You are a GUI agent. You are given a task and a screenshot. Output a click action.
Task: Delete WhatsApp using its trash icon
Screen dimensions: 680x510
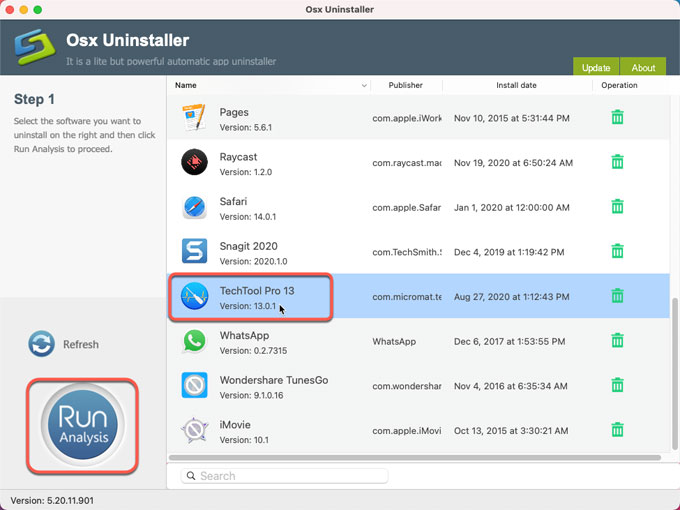click(x=617, y=340)
